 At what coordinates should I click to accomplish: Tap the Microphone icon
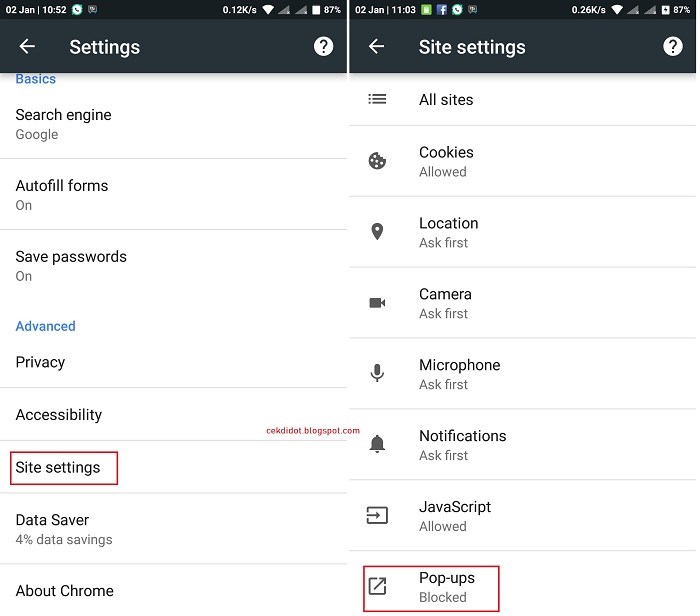(377, 373)
